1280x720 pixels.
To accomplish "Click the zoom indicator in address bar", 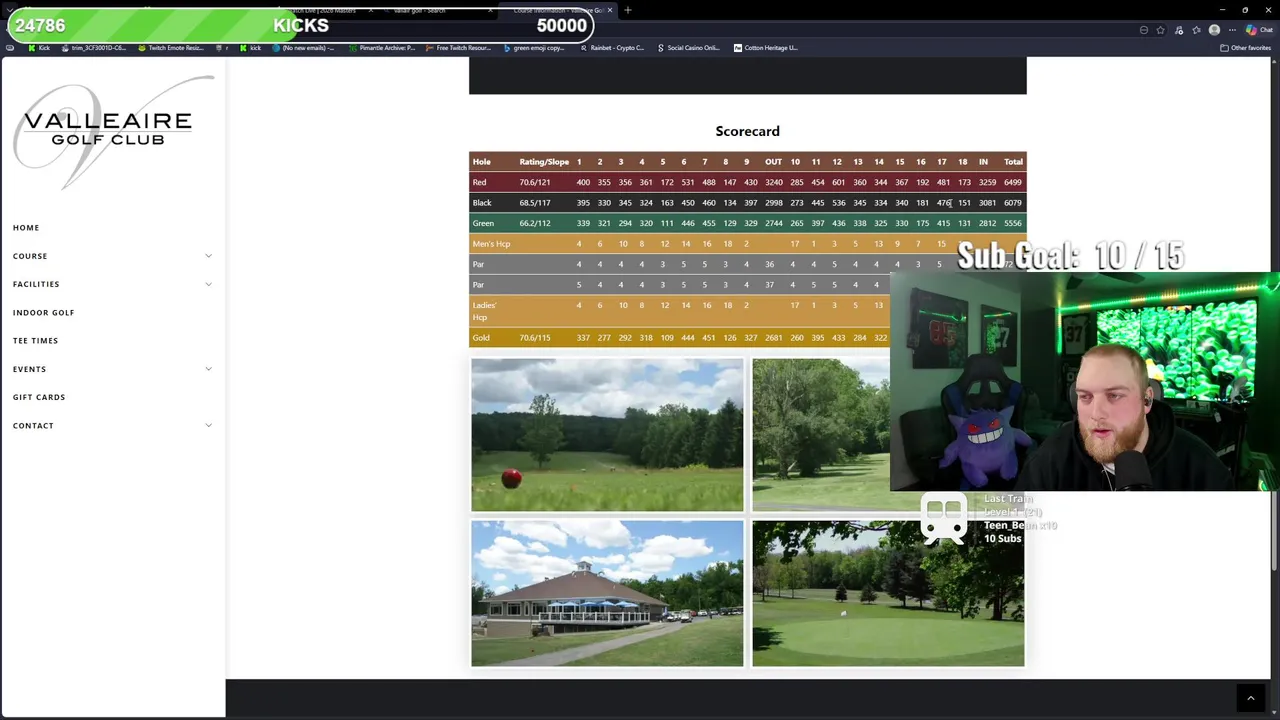I will 1144,30.
